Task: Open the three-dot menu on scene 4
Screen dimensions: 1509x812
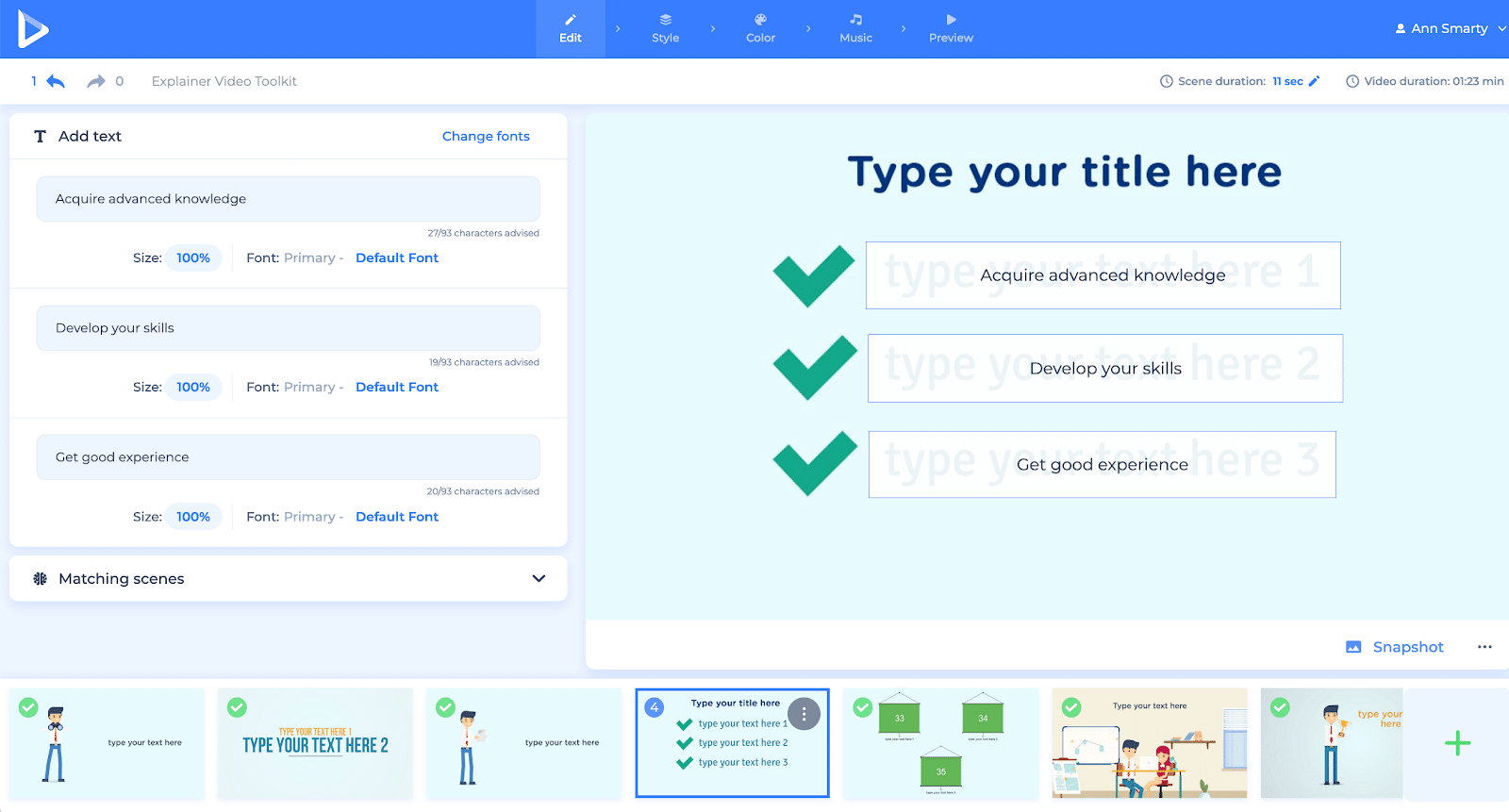Action: (804, 715)
